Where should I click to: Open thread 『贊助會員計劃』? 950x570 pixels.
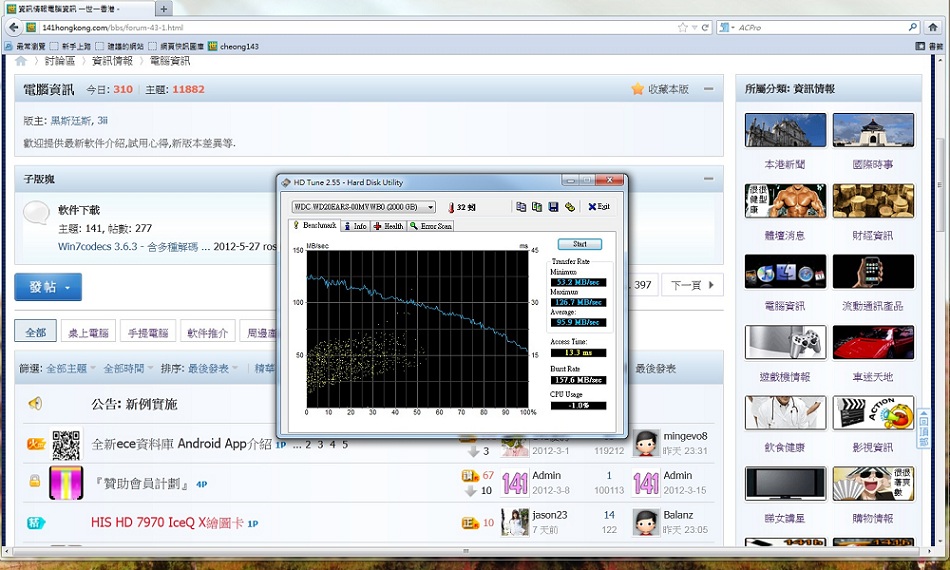(x=141, y=483)
